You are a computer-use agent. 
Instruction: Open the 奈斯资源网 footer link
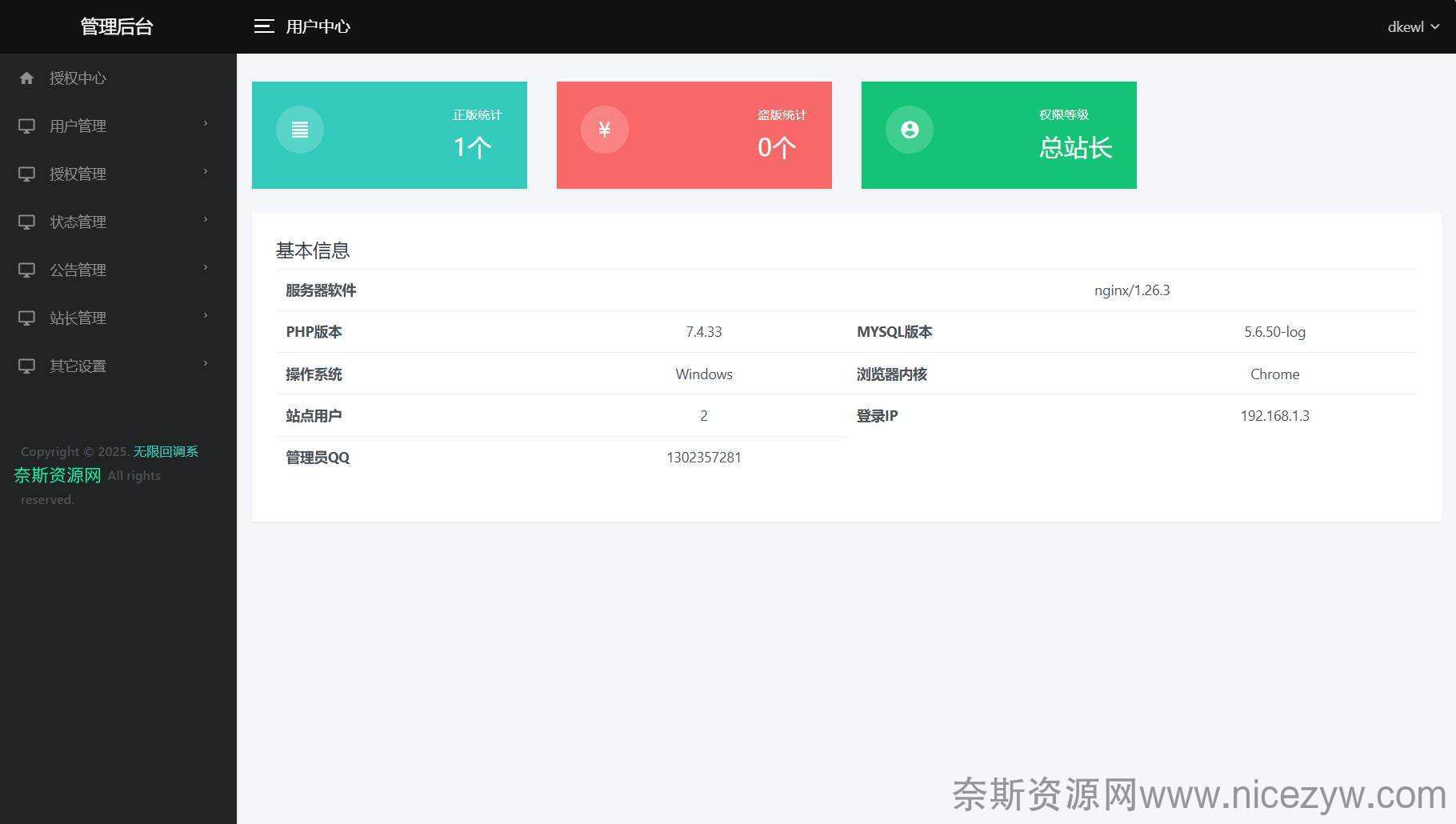tap(58, 475)
